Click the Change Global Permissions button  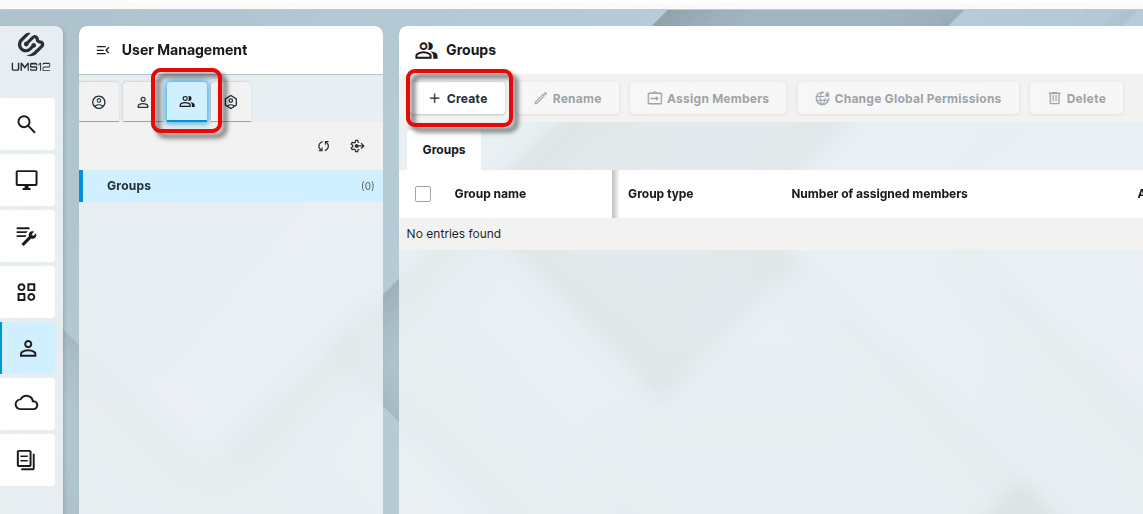[908, 99]
